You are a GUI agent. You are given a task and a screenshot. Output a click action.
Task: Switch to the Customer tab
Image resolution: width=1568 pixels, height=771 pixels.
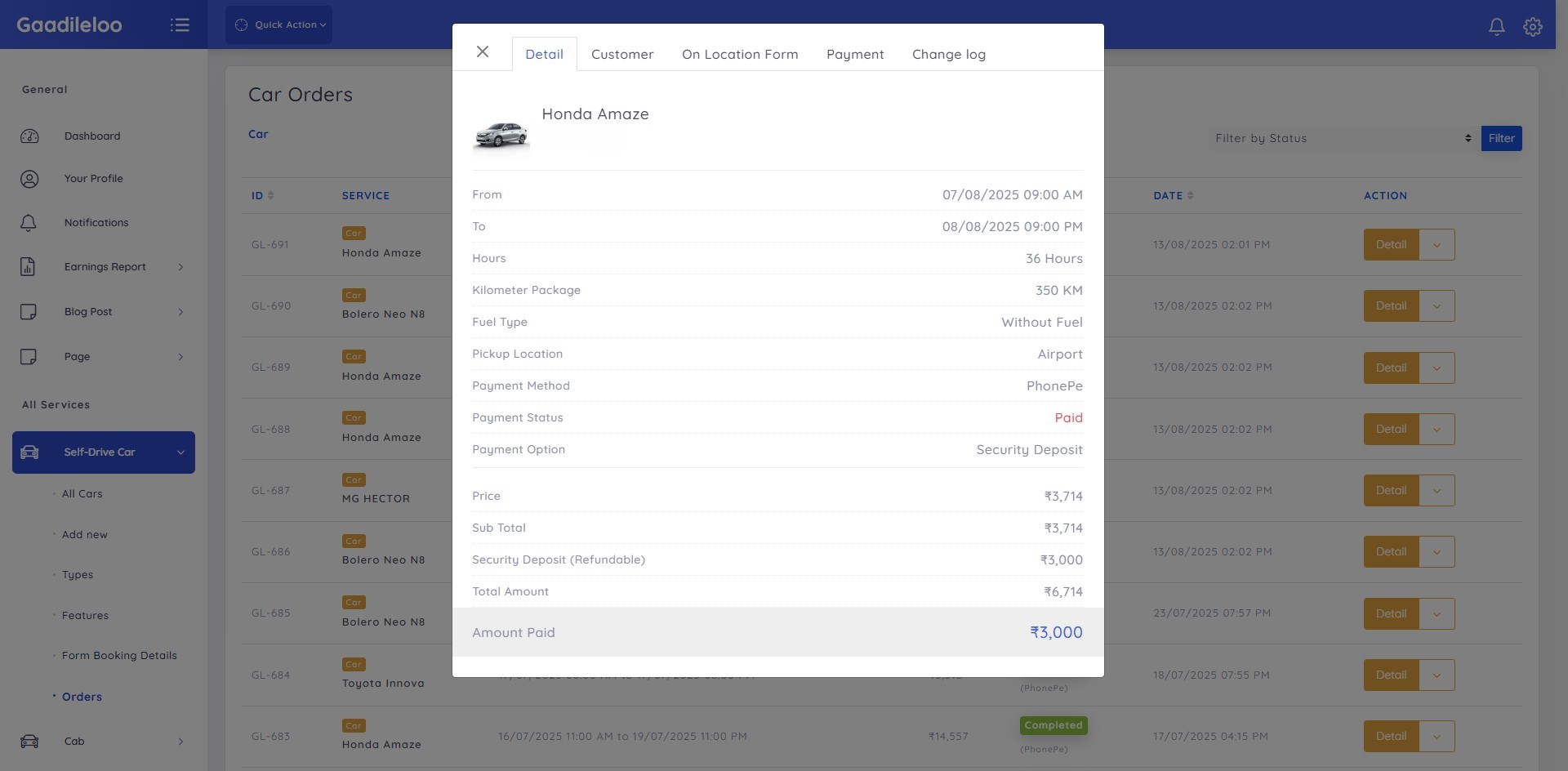tap(622, 54)
